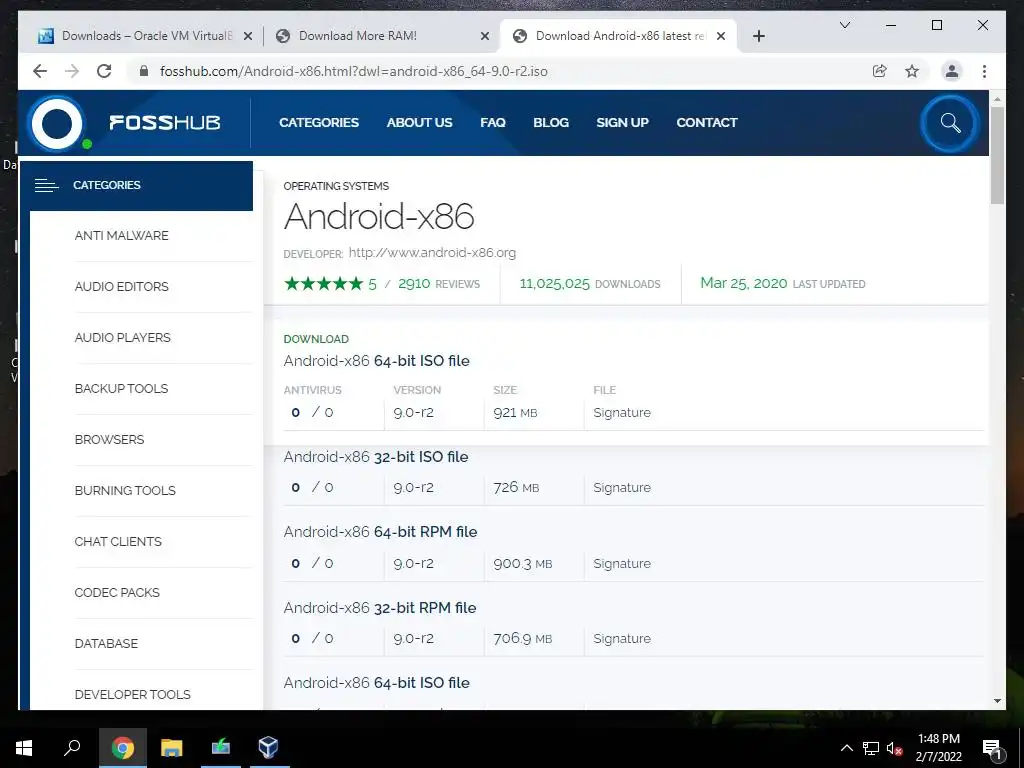Click SIGN UP in the top navigation
The height and width of the screenshot is (768, 1024).
pos(622,123)
